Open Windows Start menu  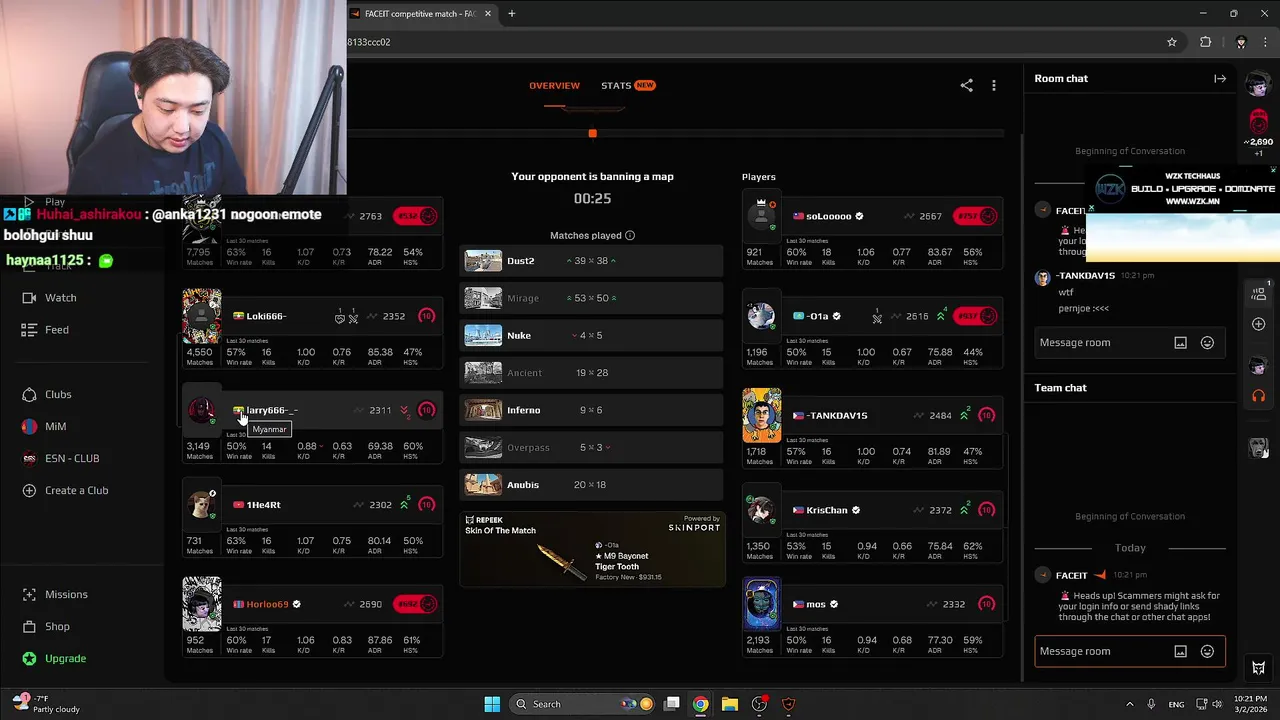pyautogui.click(x=492, y=704)
